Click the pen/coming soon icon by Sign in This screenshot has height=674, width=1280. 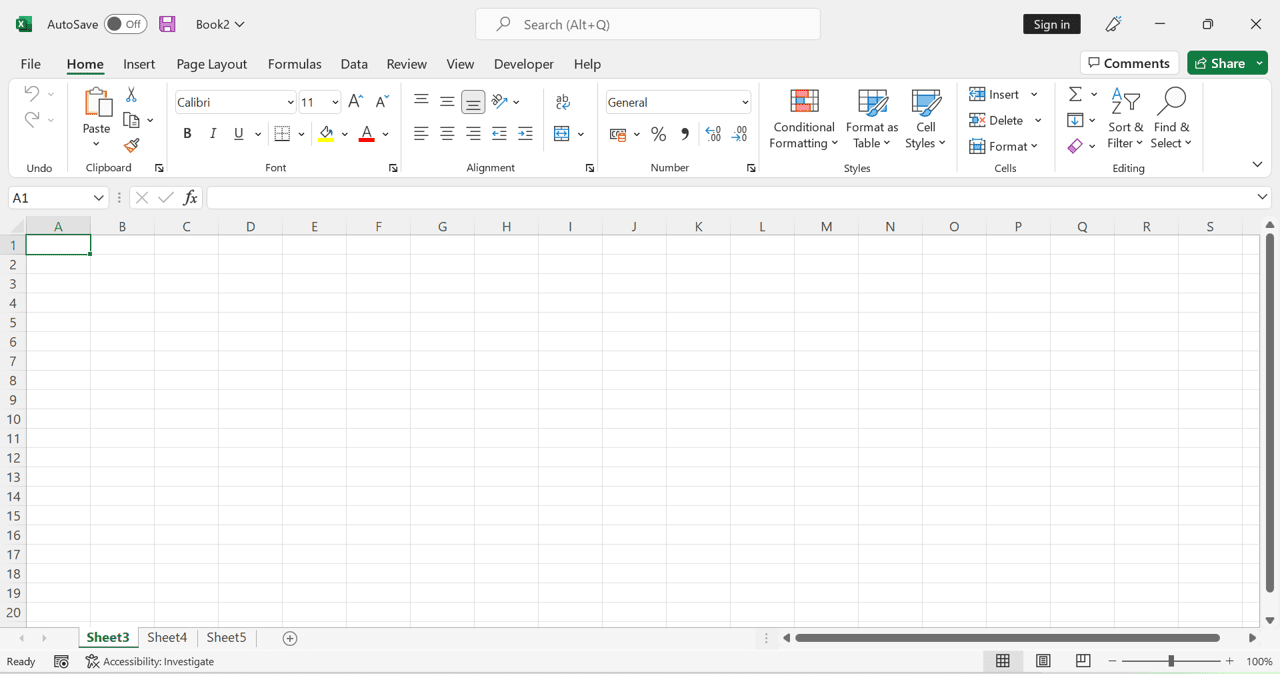(x=1113, y=24)
